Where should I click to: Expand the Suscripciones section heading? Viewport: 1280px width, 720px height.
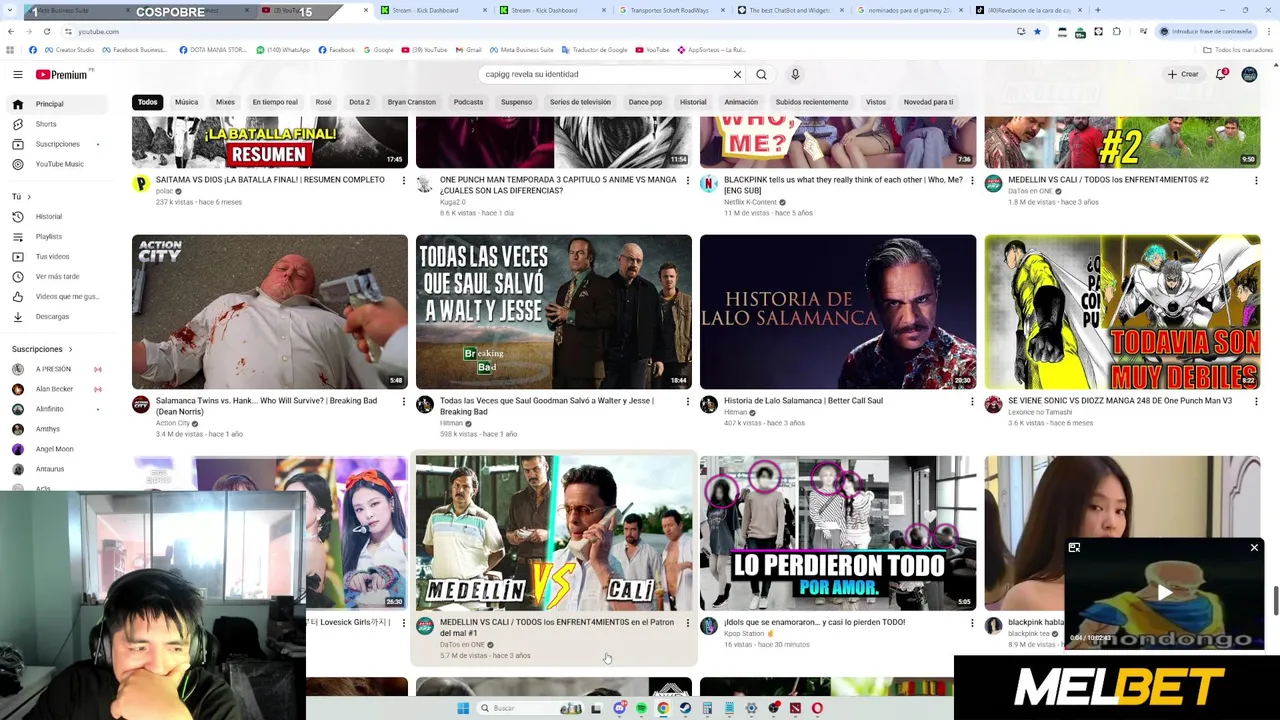(x=42, y=349)
